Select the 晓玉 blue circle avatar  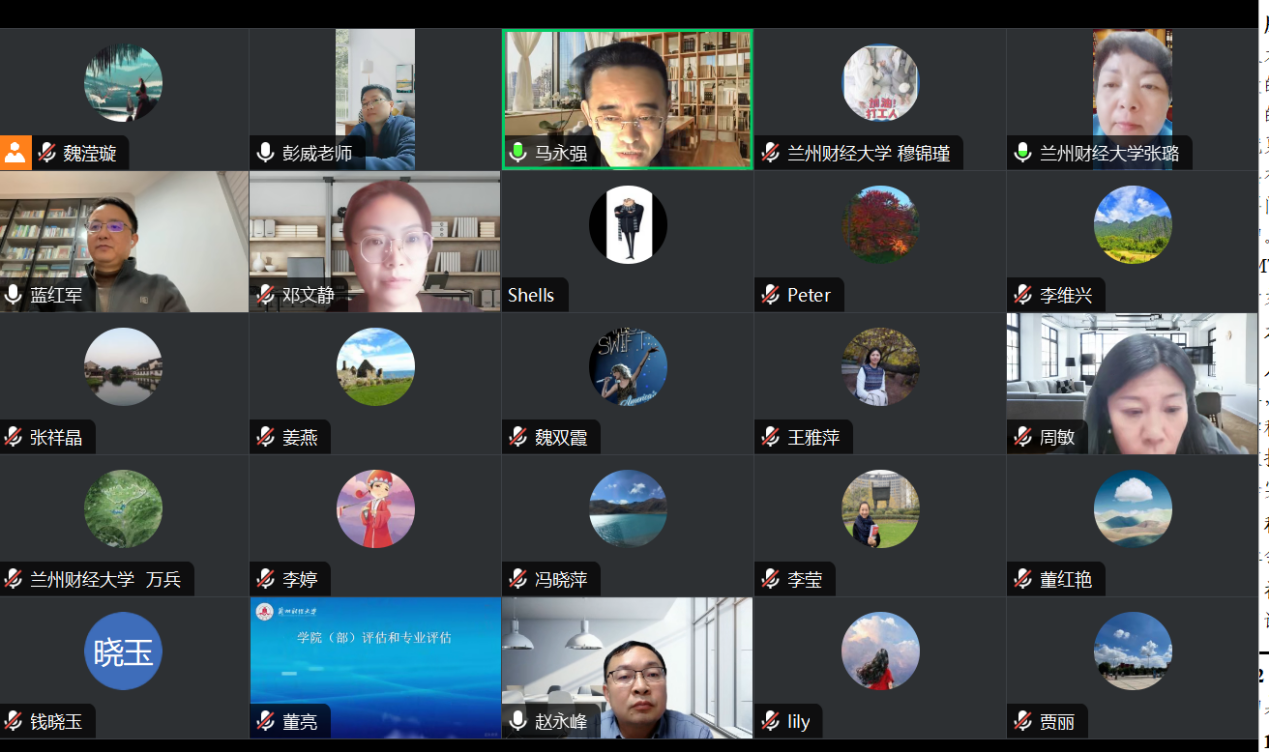[123, 651]
